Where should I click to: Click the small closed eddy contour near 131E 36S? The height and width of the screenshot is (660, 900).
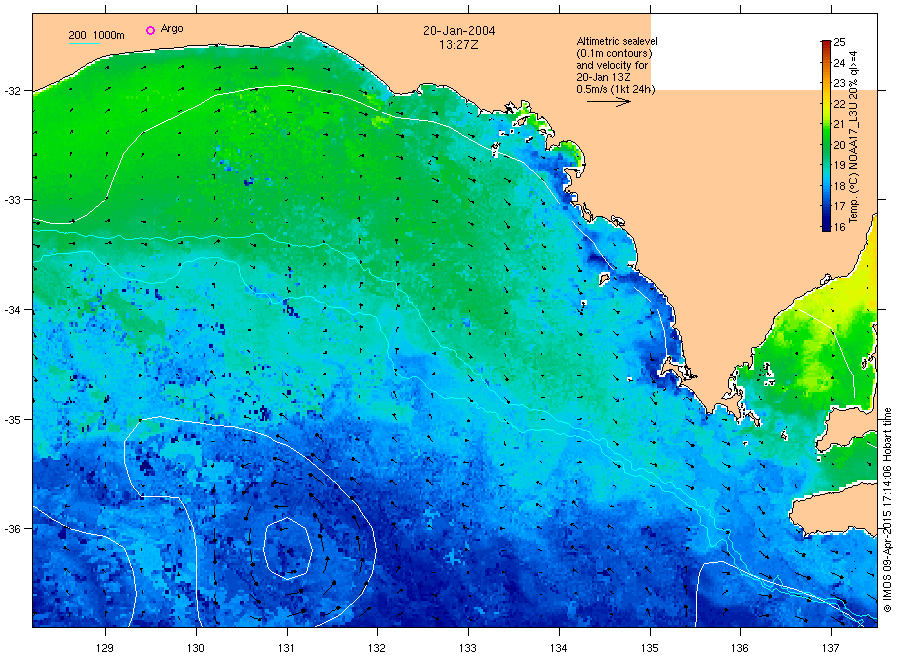tap(288, 548)
